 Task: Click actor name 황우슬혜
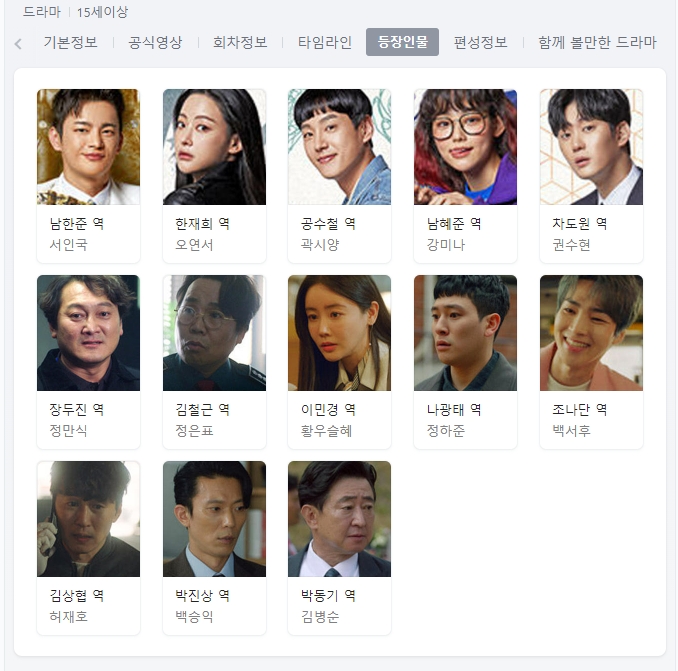point(326,431)
